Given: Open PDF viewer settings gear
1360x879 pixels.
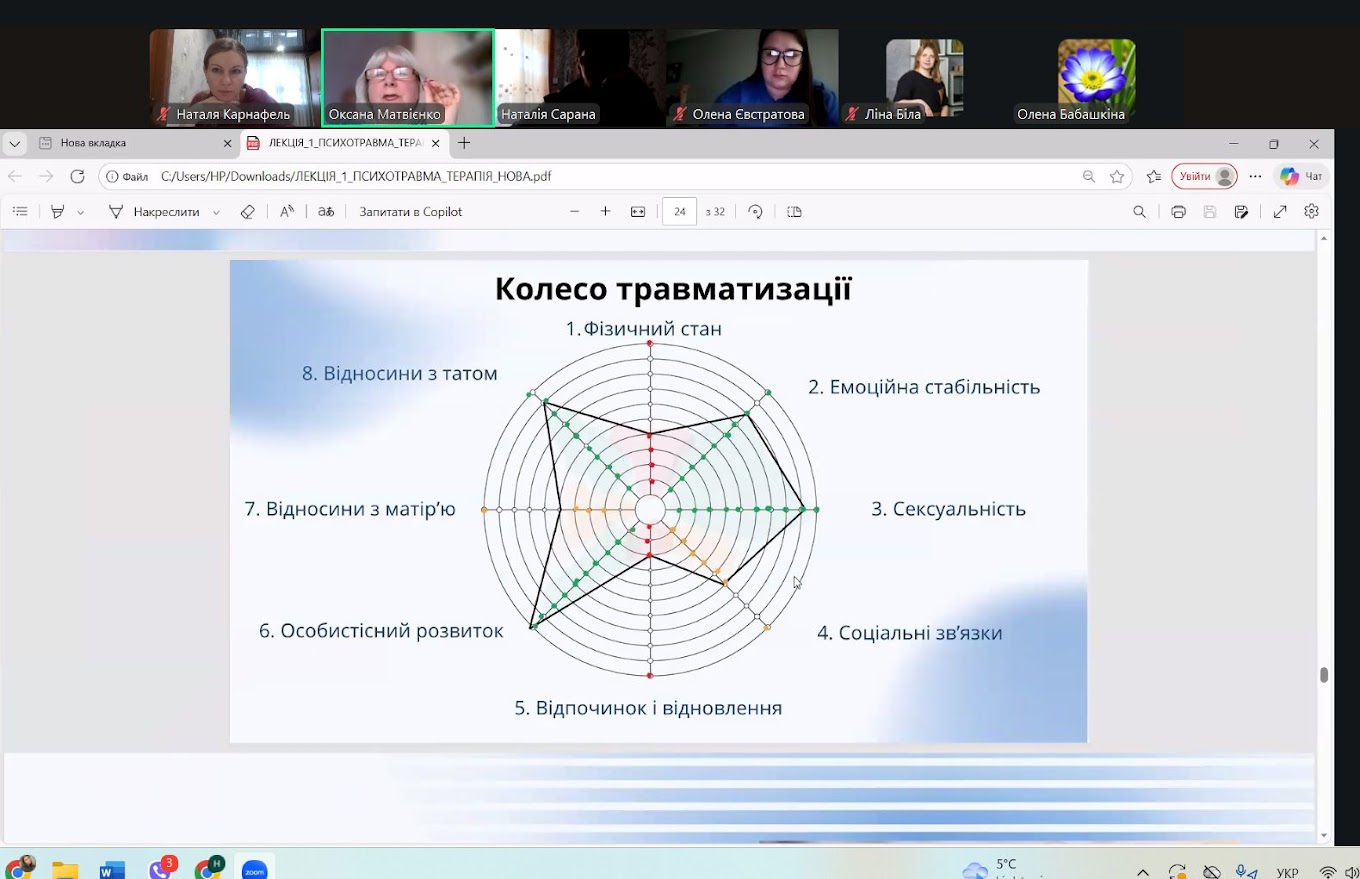Looking at the screenshot, I should (x=1312, y=212).
